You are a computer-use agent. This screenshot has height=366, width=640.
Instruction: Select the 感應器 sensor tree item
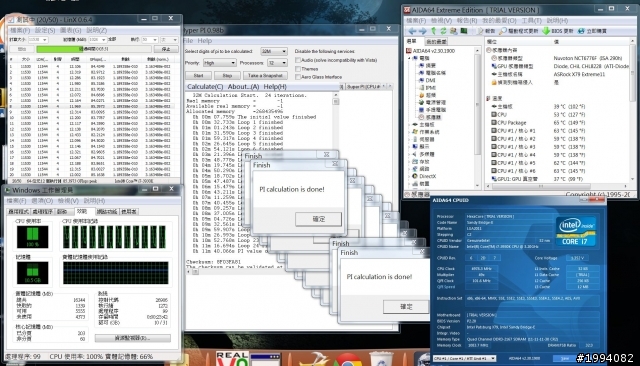pos(433,117)
